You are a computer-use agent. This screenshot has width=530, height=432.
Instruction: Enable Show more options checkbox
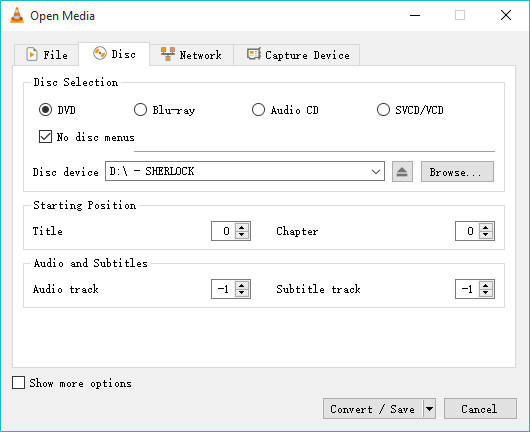(18, 383)
